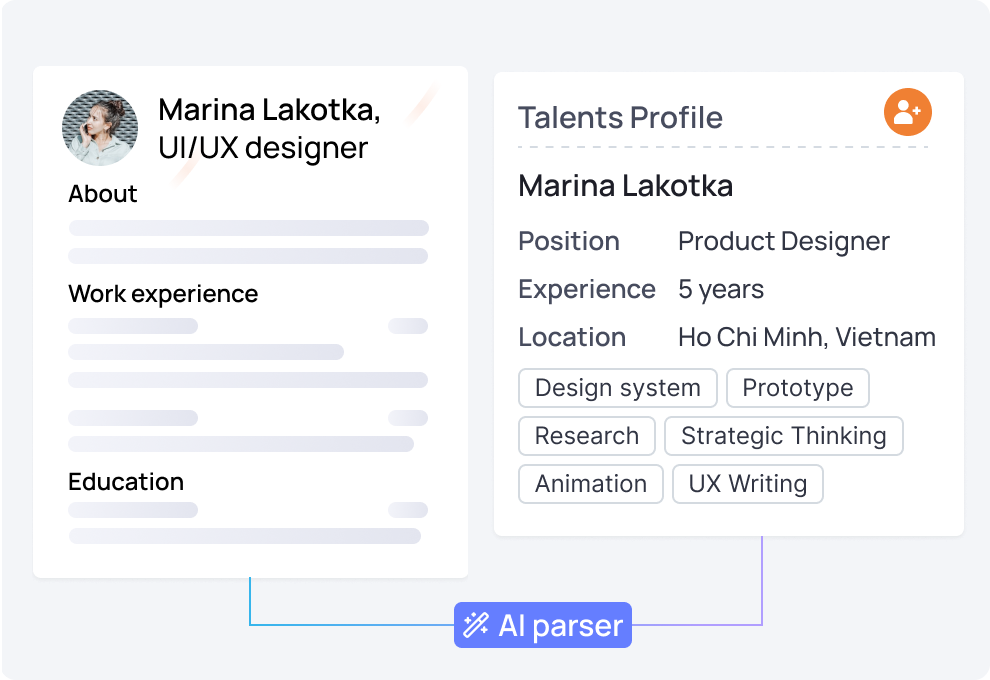Select the Prototype skill tag
This screenshot has height=680, width=990.
[797, 388]
